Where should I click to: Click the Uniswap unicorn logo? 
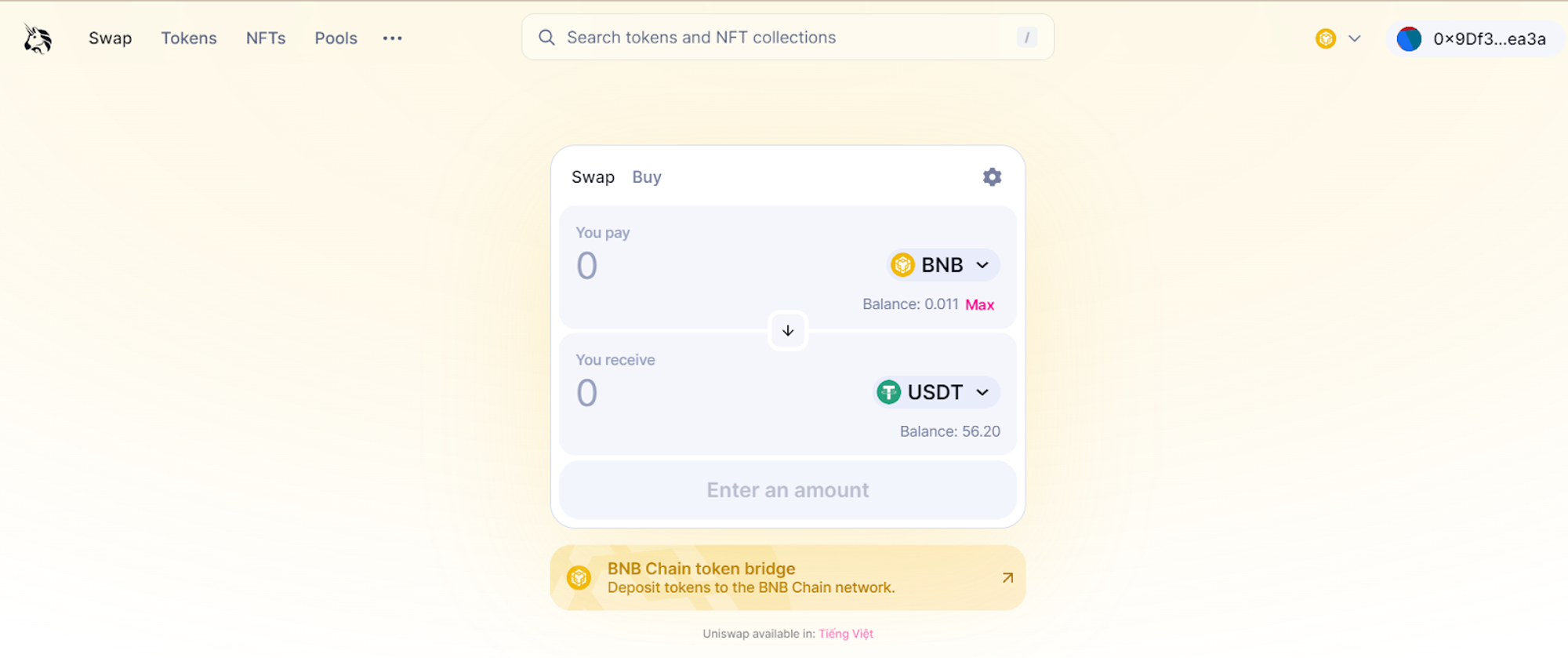[37, 38]
